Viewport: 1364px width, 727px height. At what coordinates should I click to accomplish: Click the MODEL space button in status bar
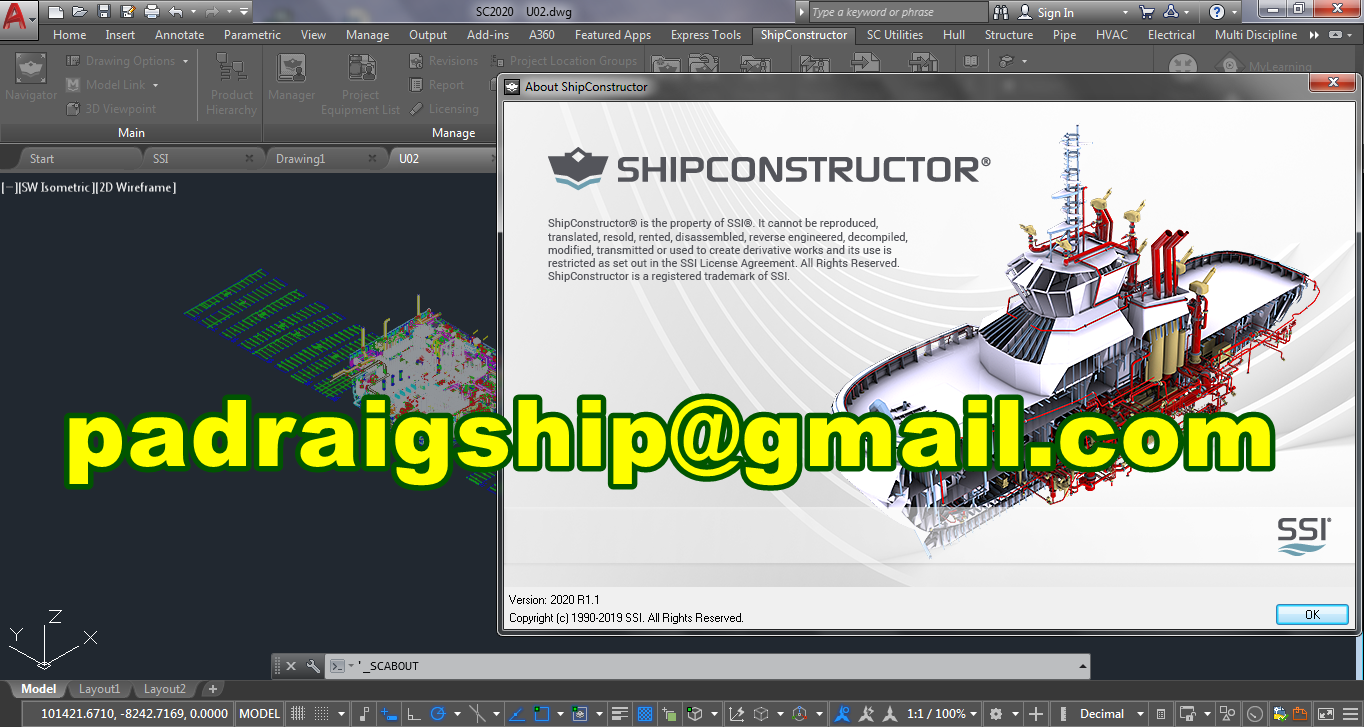[260, 714]
